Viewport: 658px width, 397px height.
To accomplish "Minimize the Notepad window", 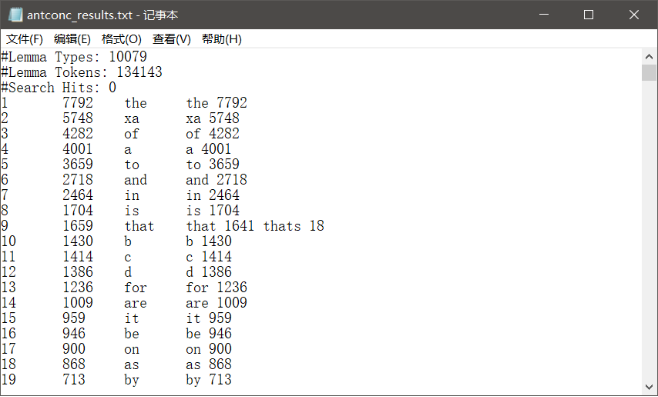I will (x=544, y=15).
